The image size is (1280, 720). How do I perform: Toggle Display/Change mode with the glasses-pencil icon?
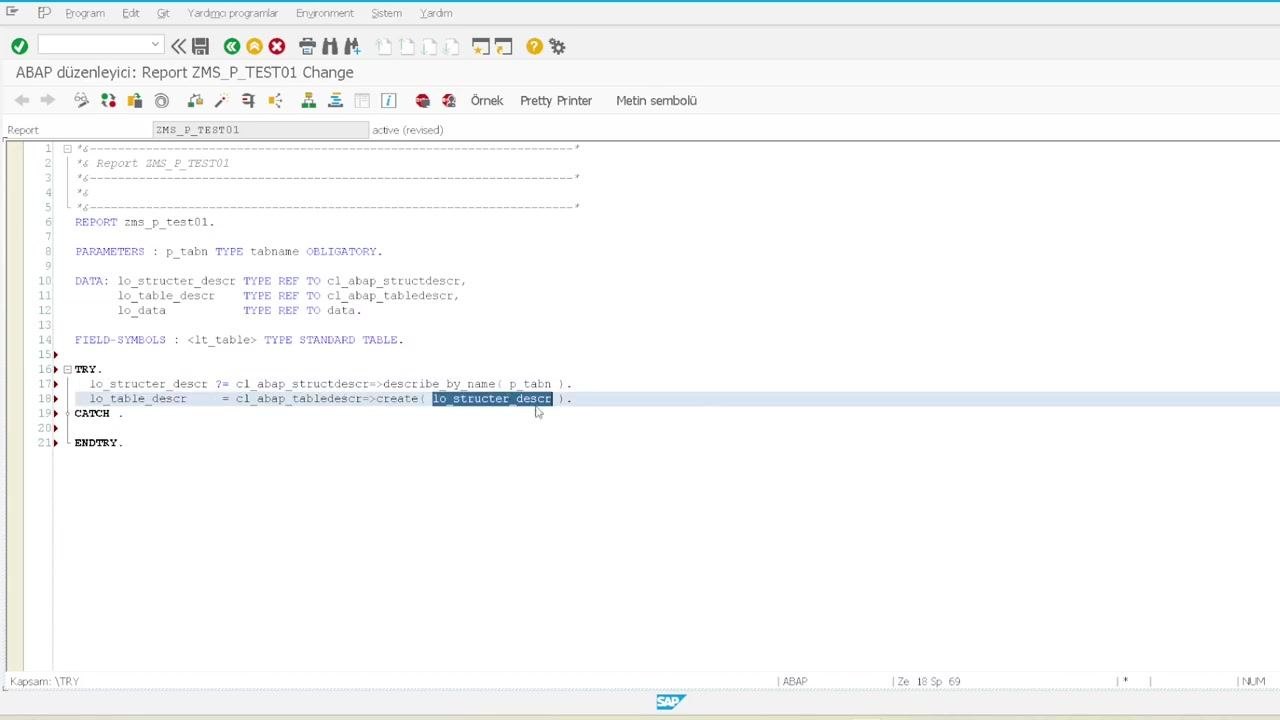point(81,100)
